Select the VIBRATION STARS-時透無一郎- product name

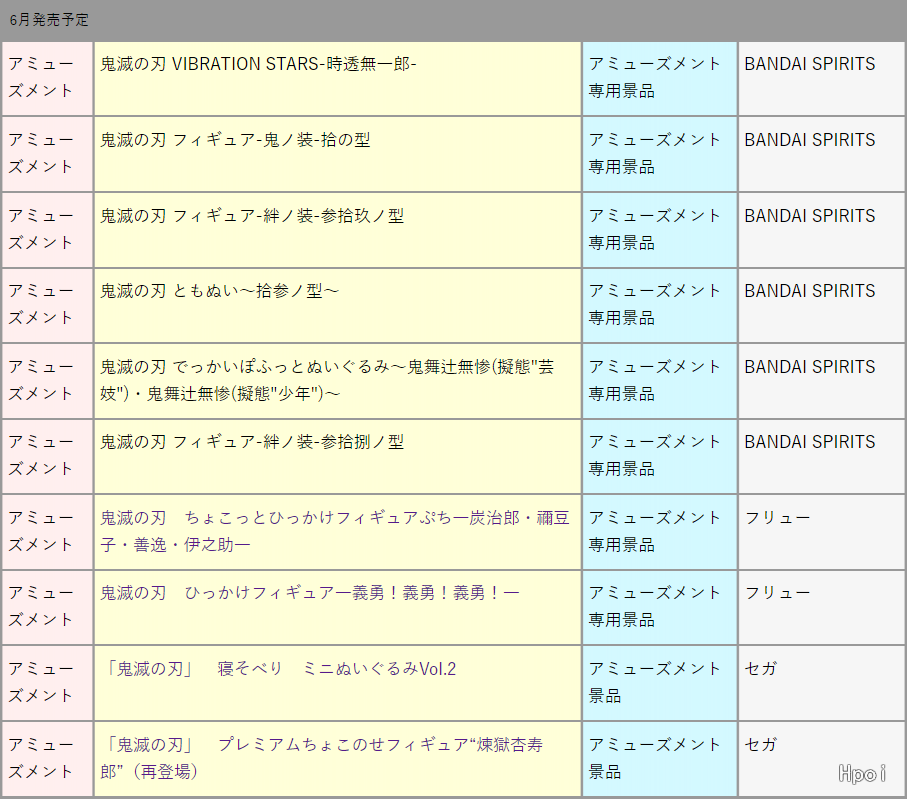(x=258, y=64)
